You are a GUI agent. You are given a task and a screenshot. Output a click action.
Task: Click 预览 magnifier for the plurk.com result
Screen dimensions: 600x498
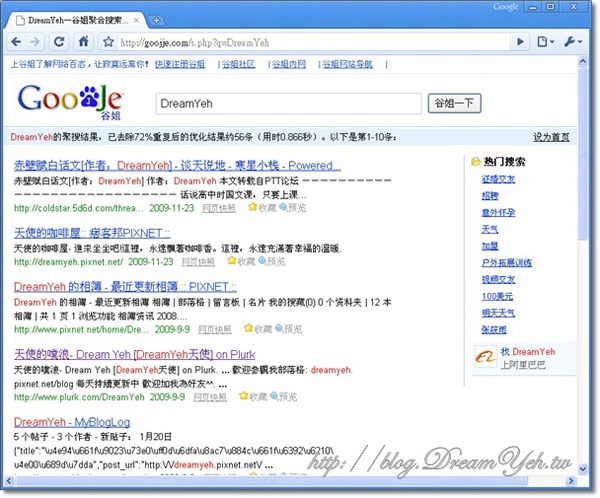(x=284, y=396)
